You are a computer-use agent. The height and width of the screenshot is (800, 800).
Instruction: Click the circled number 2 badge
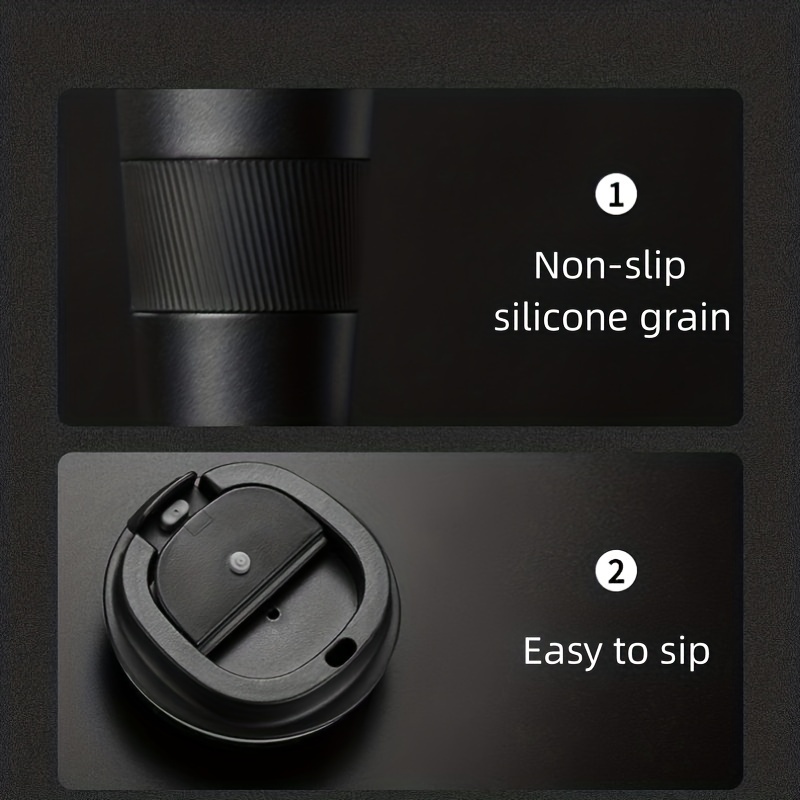click(x=616, y=570)
